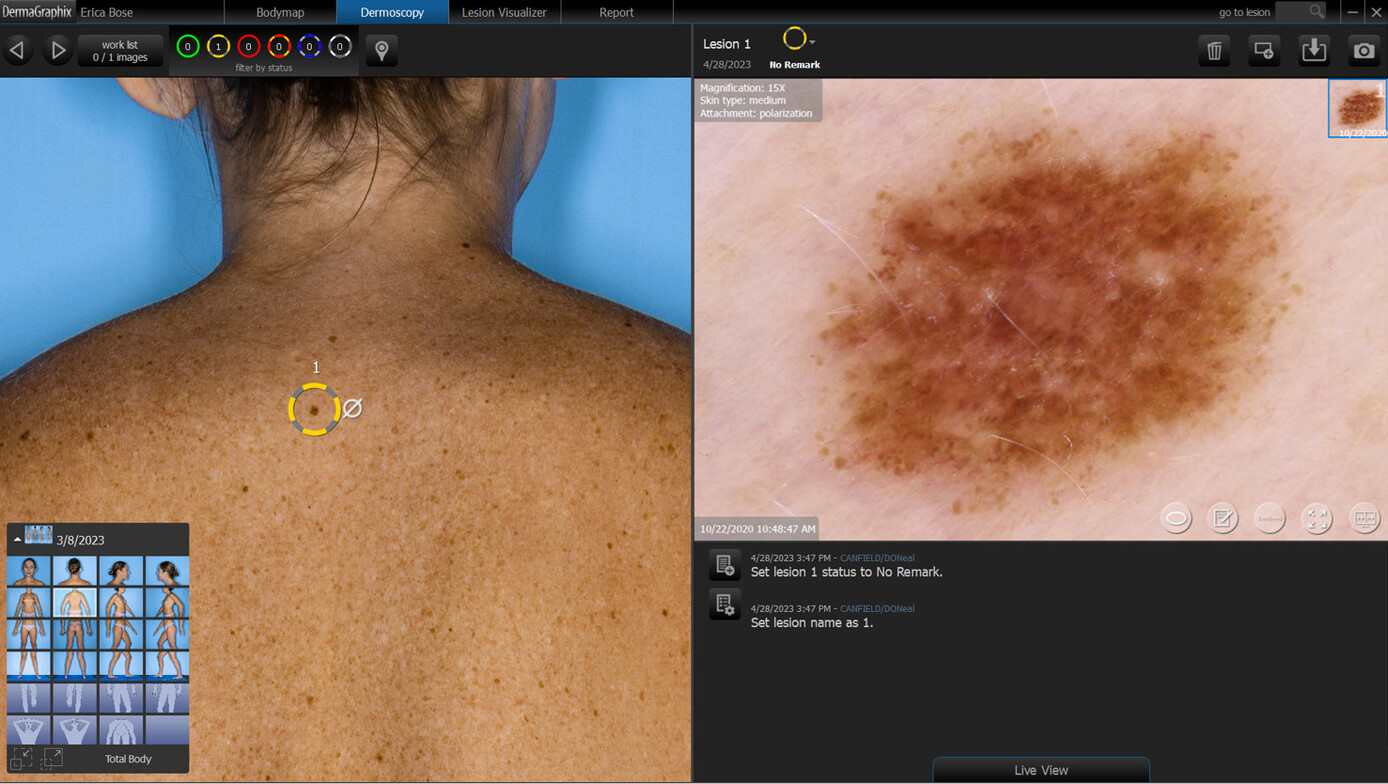Toggle the red status filter circle
Screen dimensions: 1388x784
click(249, 46)
